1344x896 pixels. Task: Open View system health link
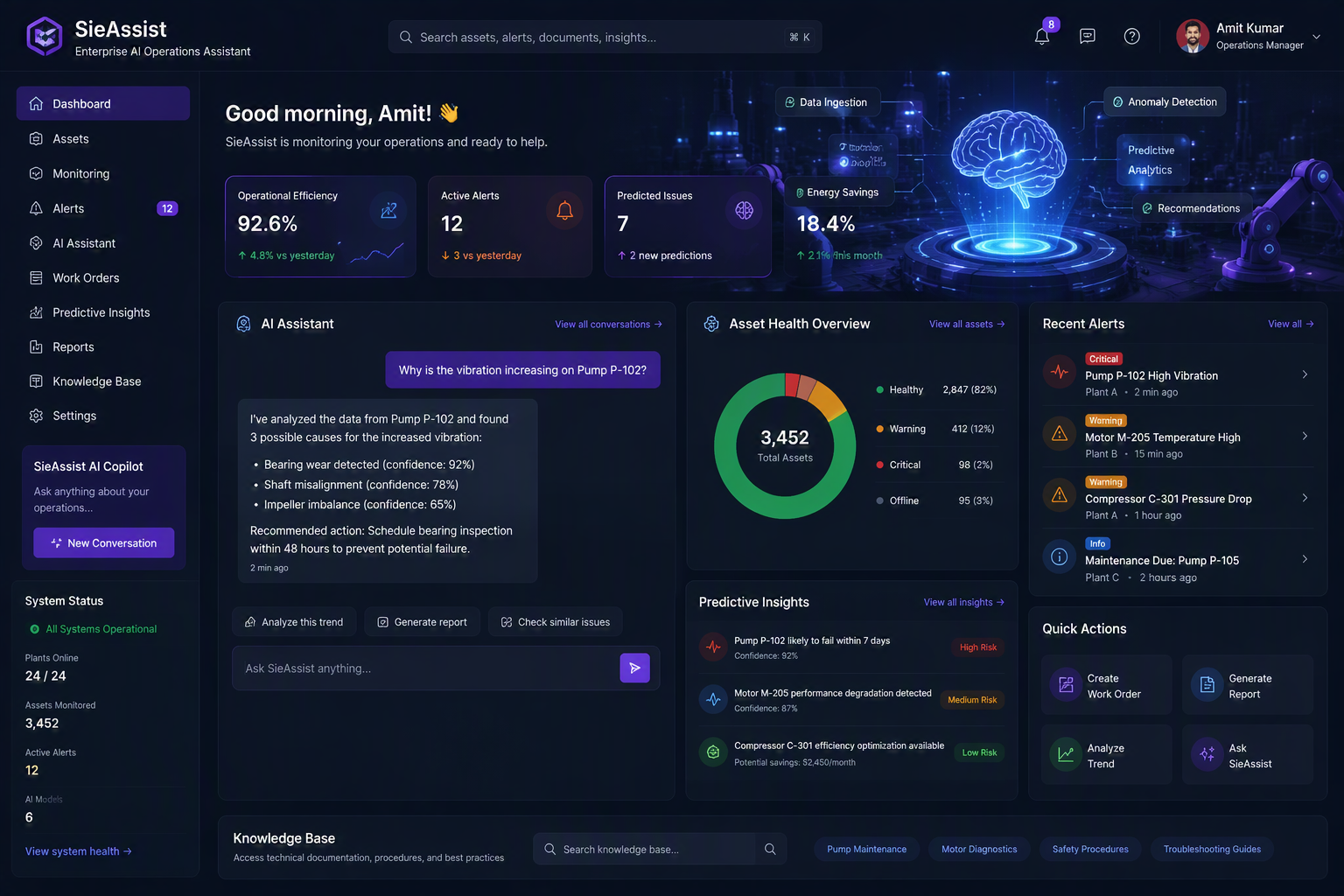[79, 851]
